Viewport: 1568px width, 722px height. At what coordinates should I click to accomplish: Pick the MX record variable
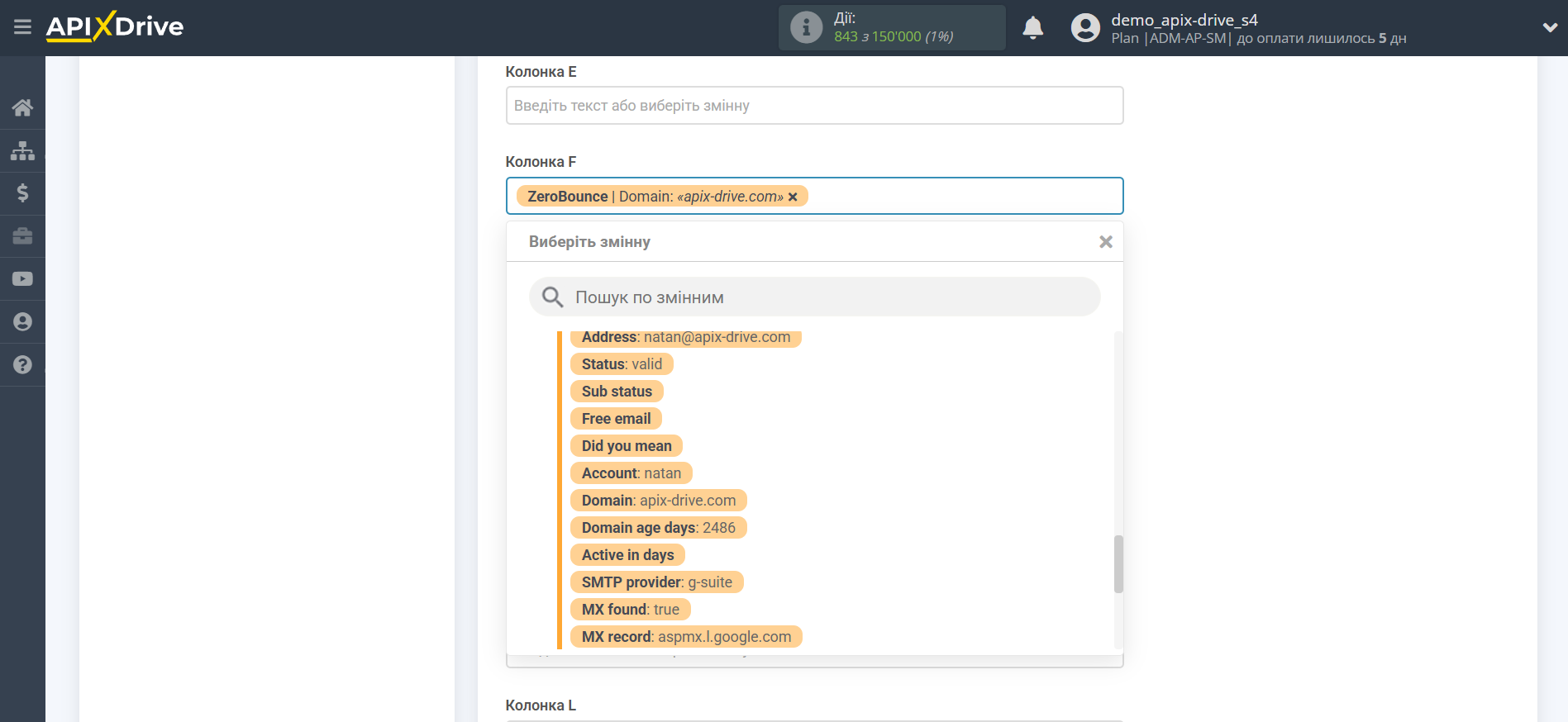click(686, 637)
